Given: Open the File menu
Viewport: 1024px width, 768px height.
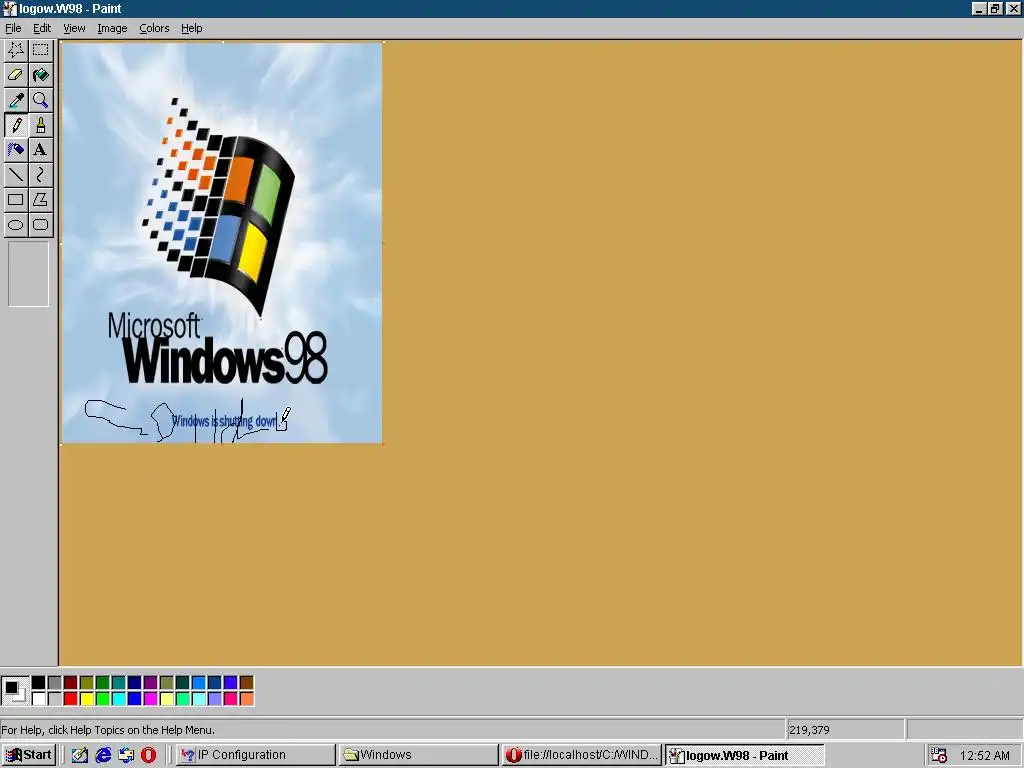Looking at the screenshot, I should 13,28.
